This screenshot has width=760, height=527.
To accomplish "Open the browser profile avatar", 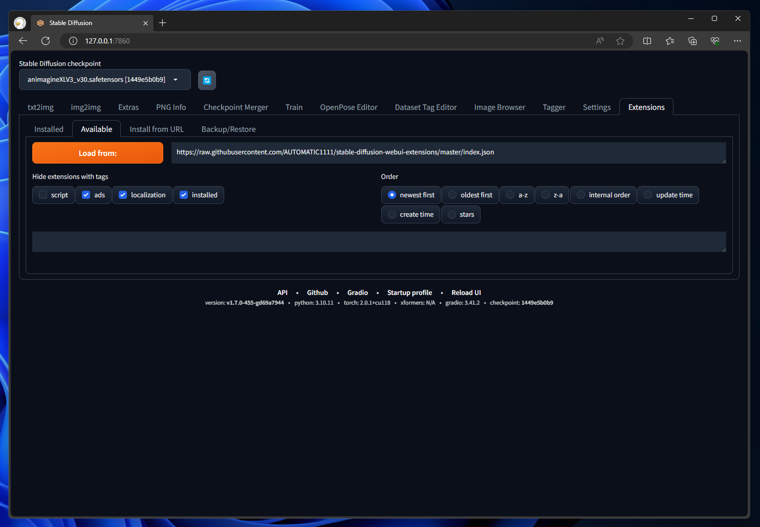I will tap(20, 23).
